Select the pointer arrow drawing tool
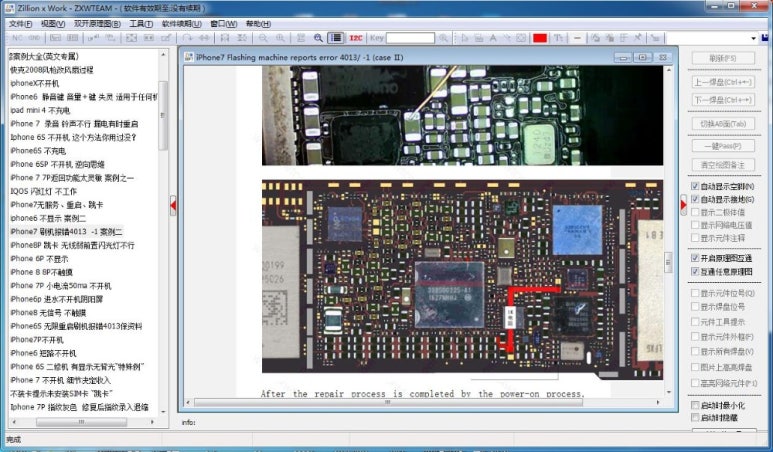Screen dimensions: 773x452 (464, 38)
